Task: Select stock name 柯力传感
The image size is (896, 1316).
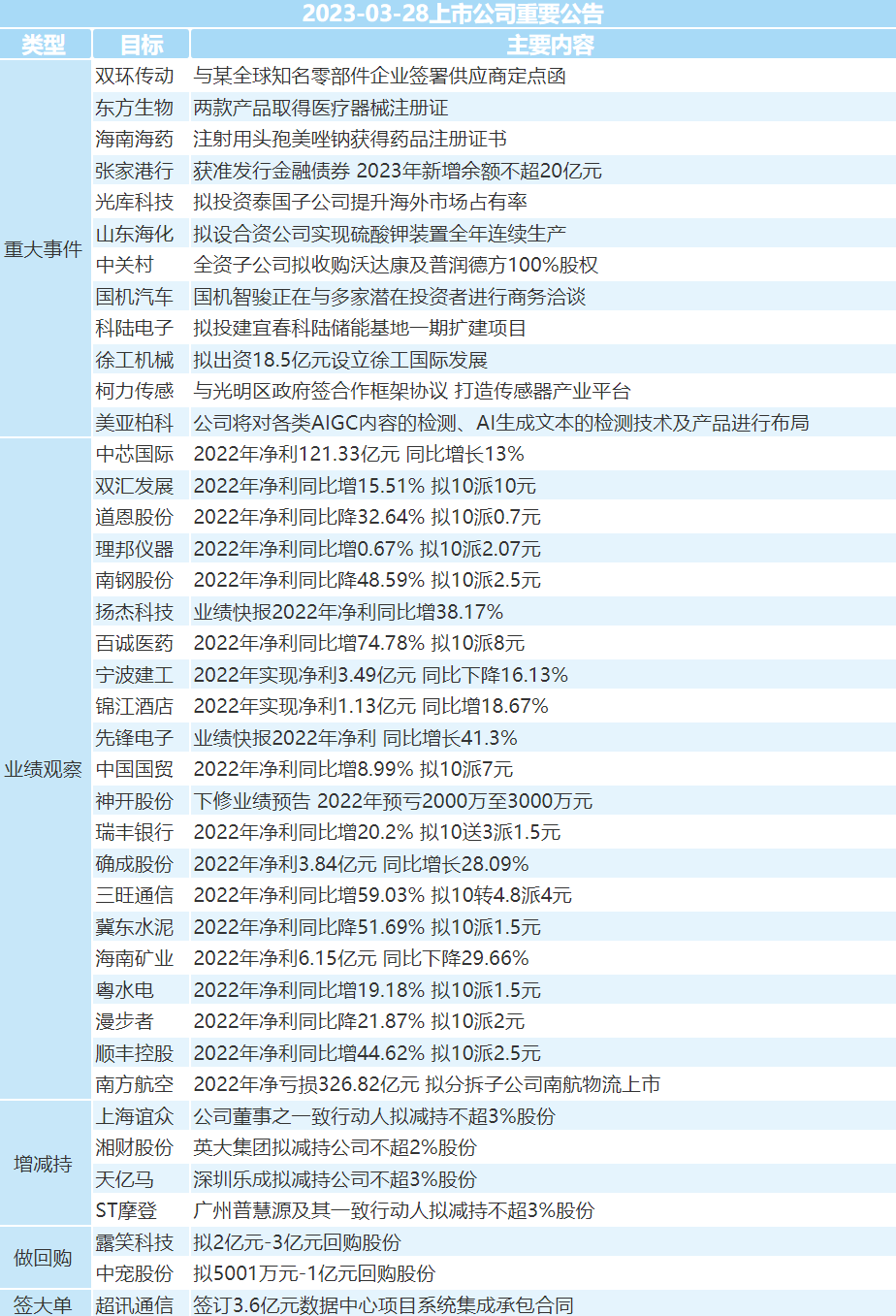Action: [135, 391]
